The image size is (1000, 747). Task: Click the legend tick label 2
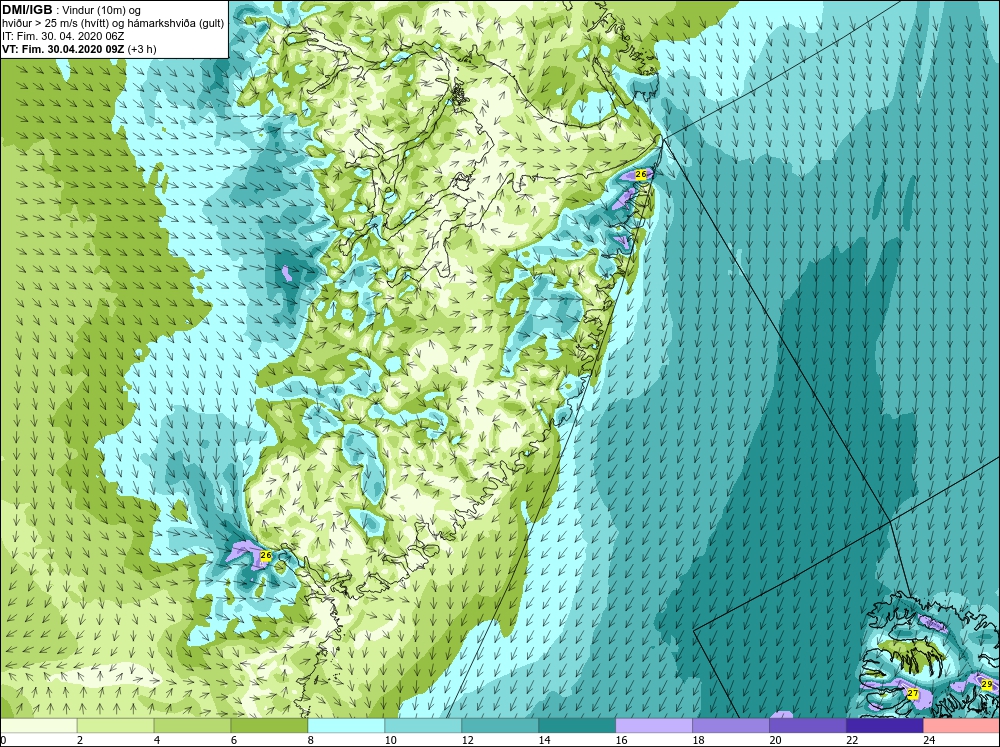point(80,740)
